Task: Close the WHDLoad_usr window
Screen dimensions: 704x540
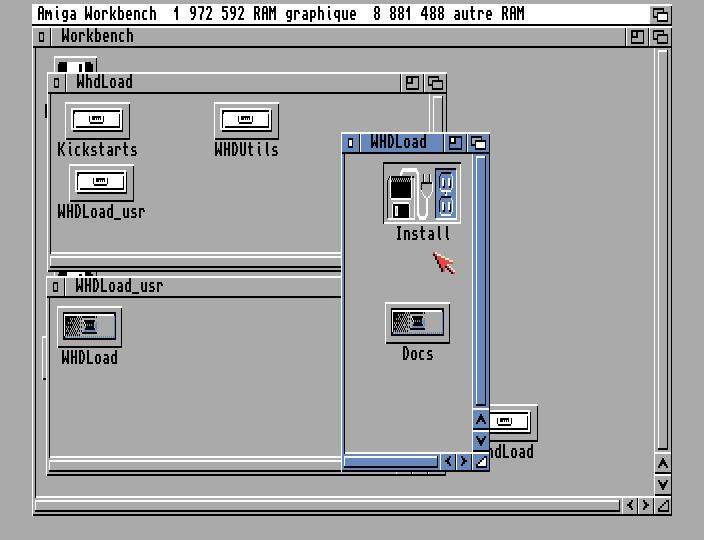Action: pos(55,287)
